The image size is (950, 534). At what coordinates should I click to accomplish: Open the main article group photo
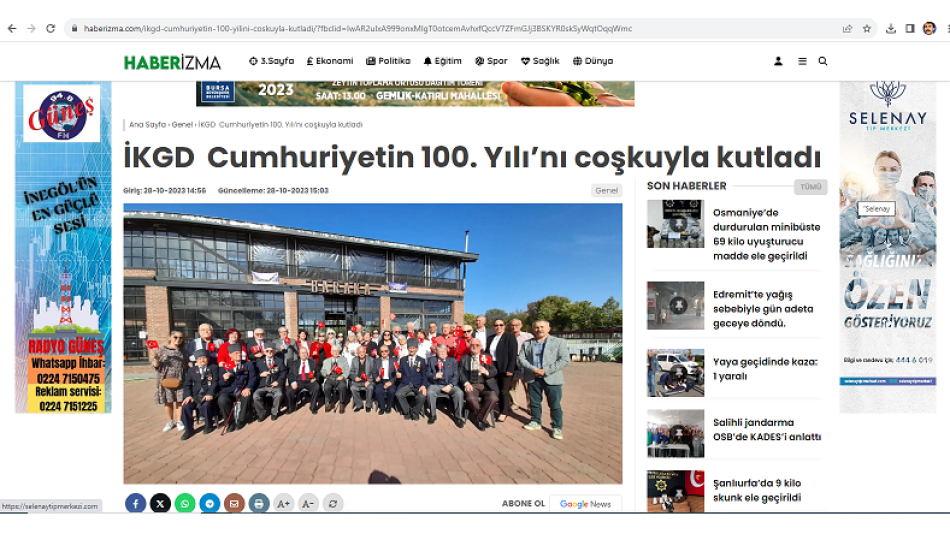[373, 344]
